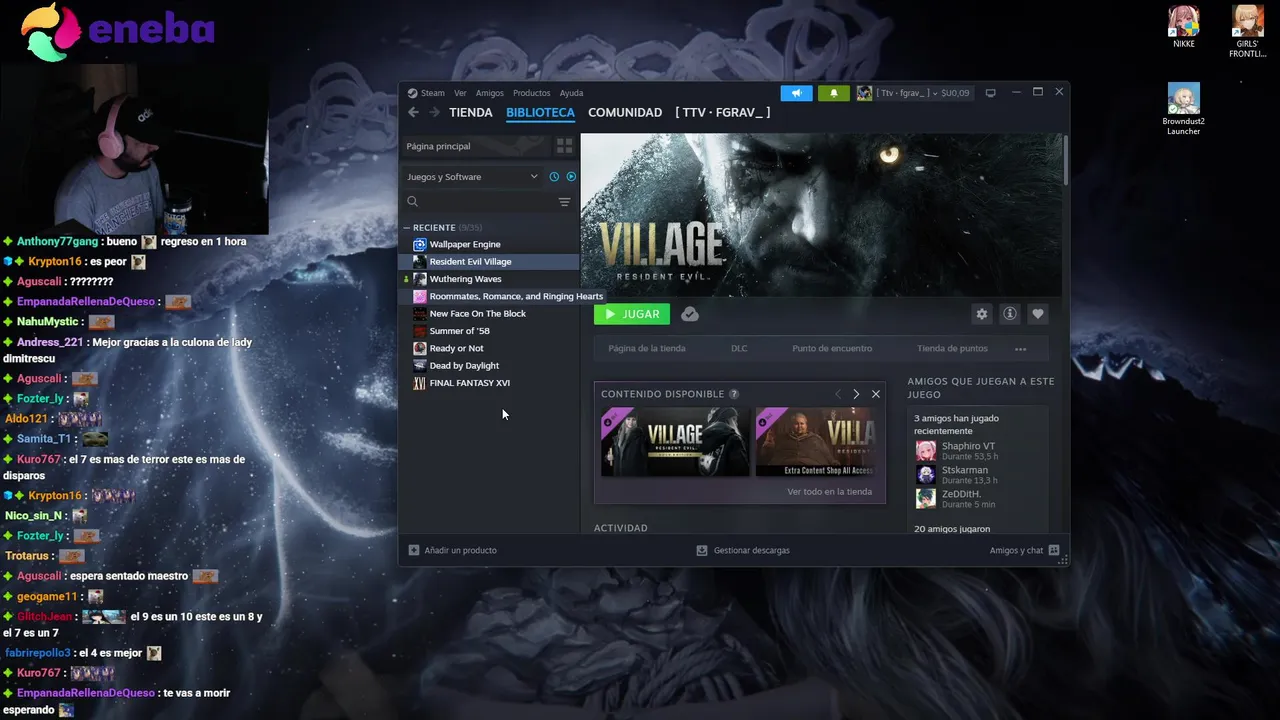Go back with the left arrow

(413, 113)
